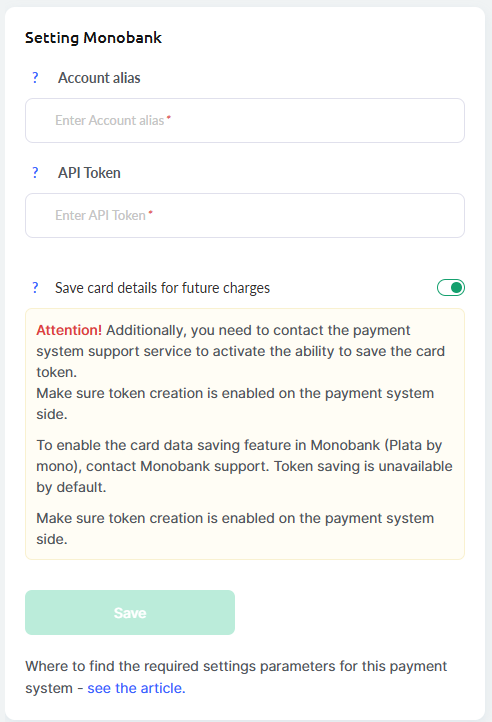Click the red asterisk in Account alias field
The height and width of the screenshot is (722, 492).
169,118
